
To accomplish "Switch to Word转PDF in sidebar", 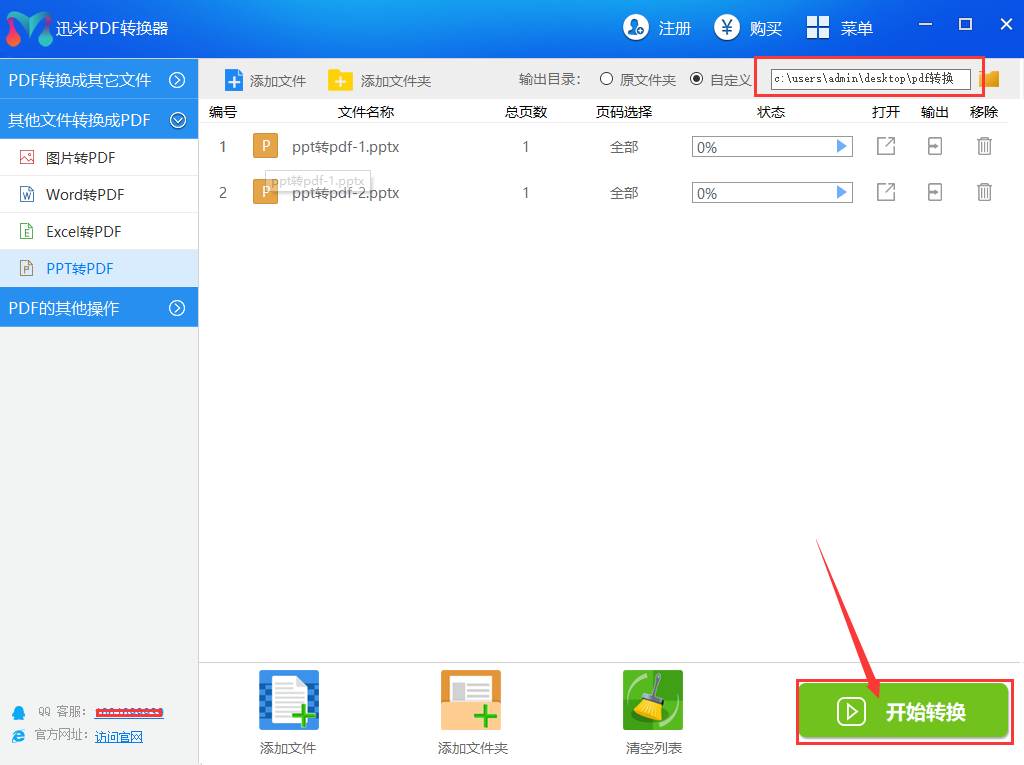I will tap(85, 195).
